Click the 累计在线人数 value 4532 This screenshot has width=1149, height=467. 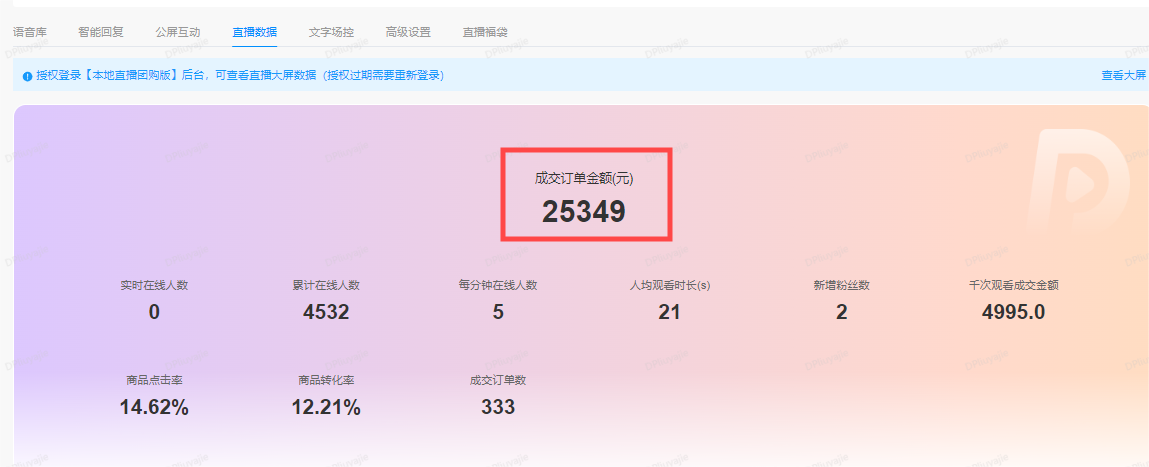coord(326,312)
